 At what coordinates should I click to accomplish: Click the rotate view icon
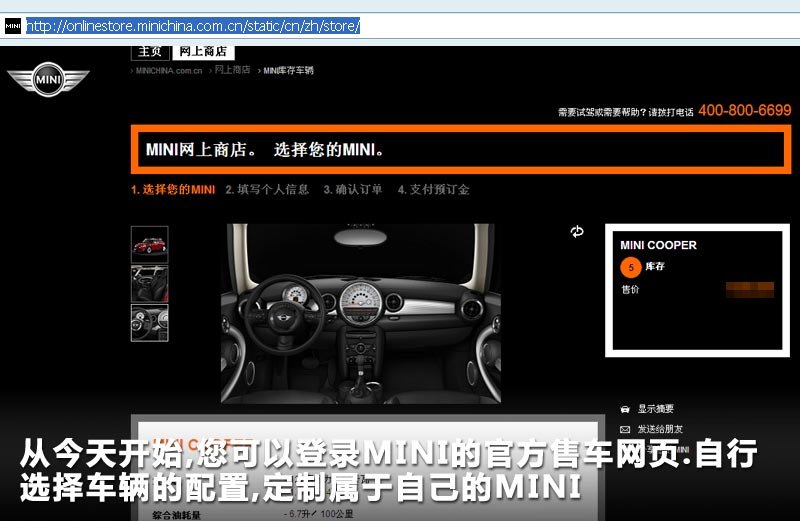(577, 232)
